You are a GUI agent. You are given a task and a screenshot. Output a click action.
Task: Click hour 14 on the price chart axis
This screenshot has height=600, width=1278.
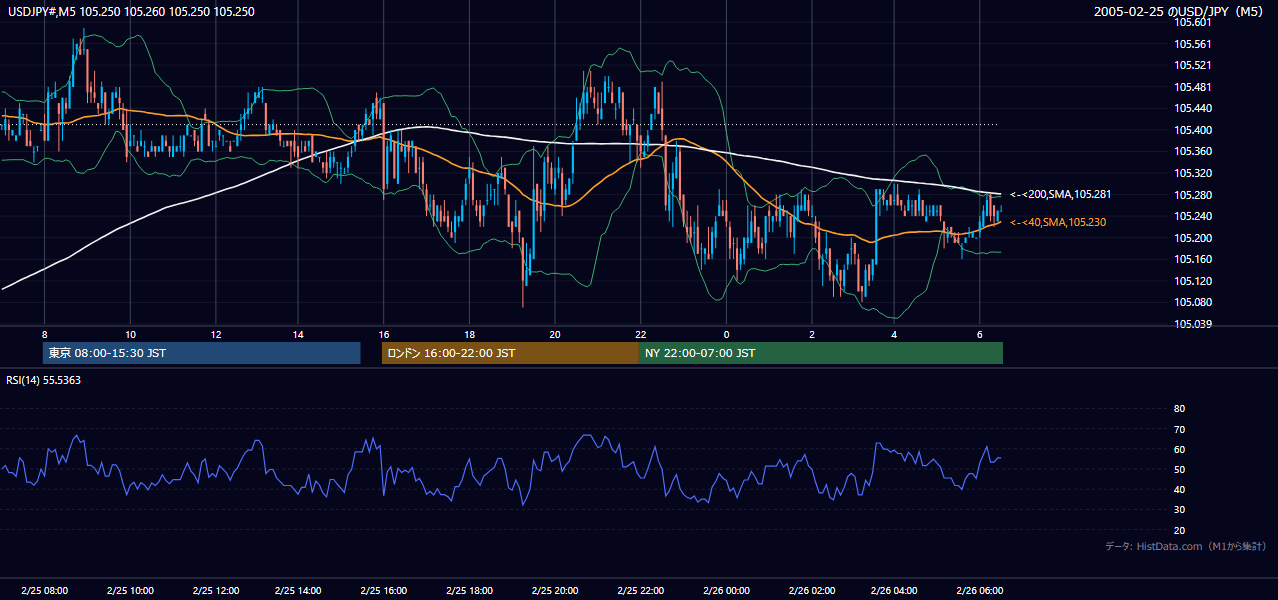click(x=299, y=334)
